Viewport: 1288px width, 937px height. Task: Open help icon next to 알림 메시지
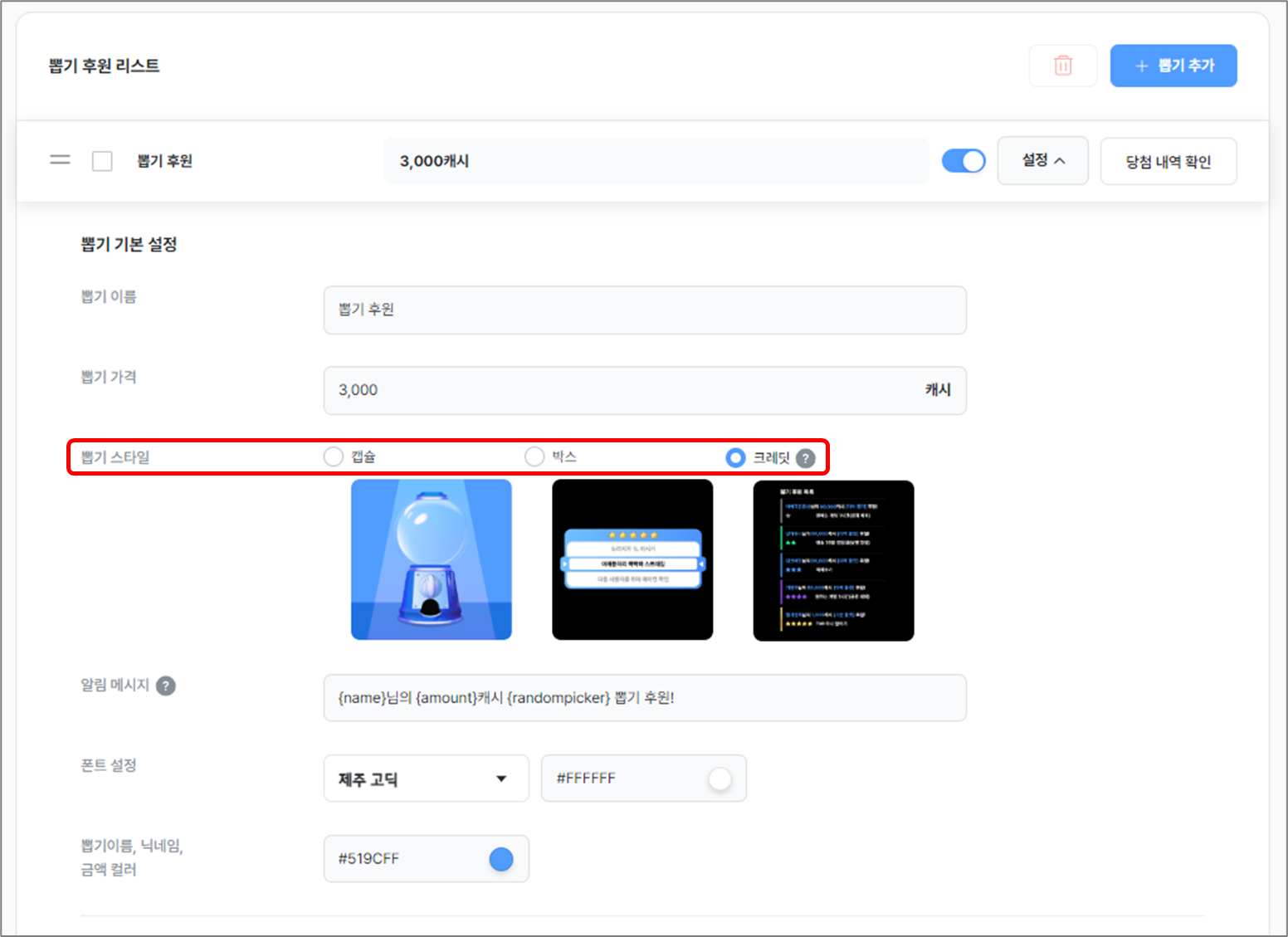pyautogui.click(x=166, y=686)
